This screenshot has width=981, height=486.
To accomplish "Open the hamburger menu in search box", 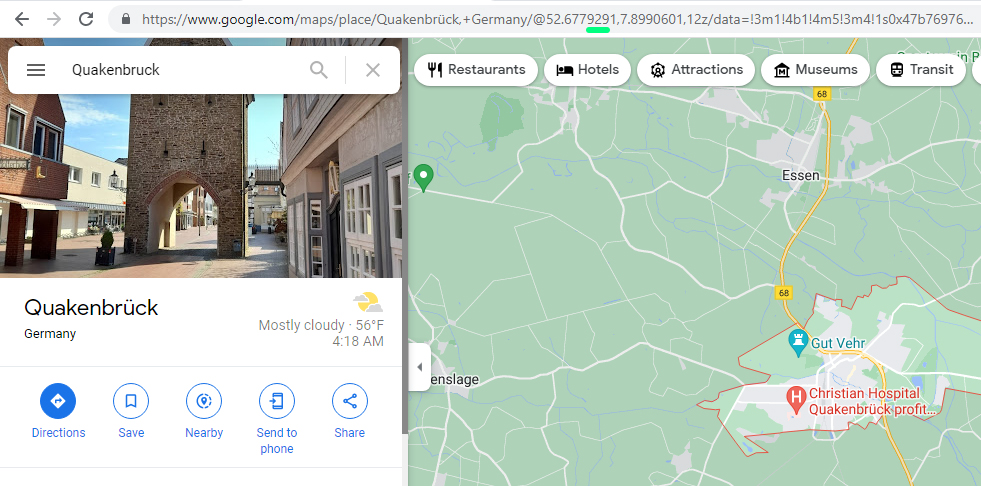I will point(36,70).
